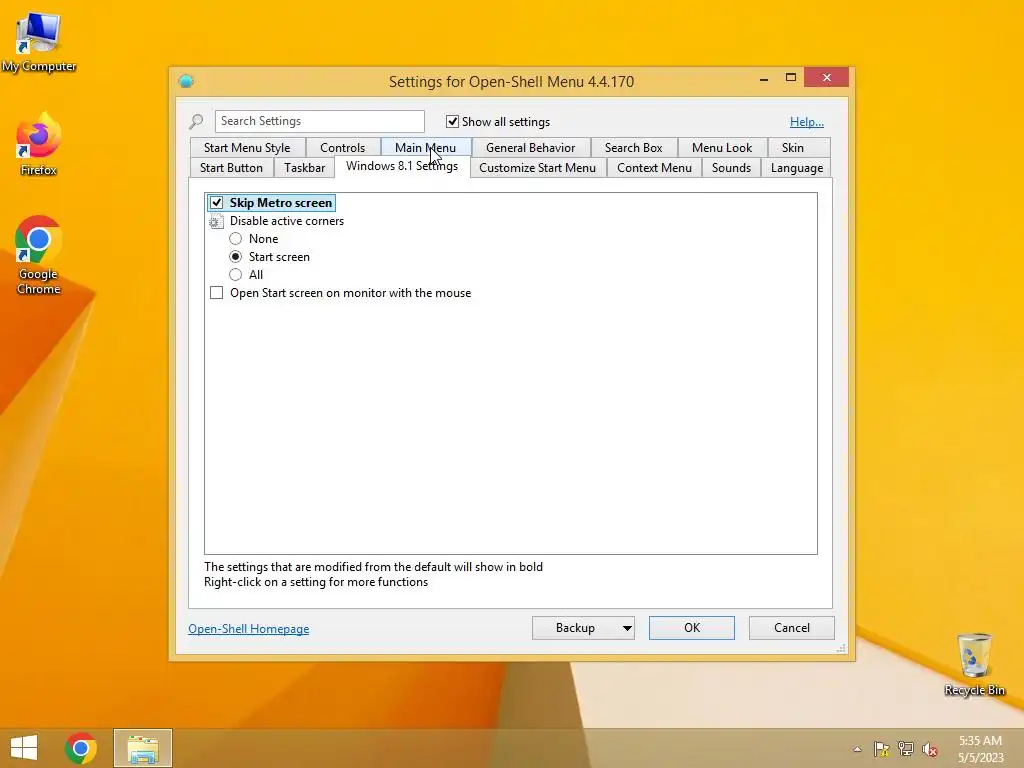Click the Open-Shell title bar icon
This screenshot has height=768, width=1024.
pyautogui.click(x=186, y=81)
